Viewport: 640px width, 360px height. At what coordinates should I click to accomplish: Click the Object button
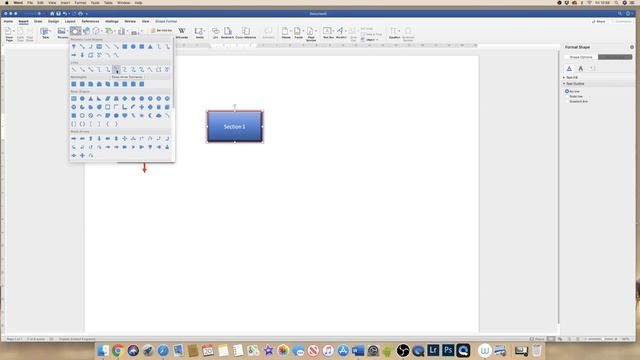tap(369, 40)
